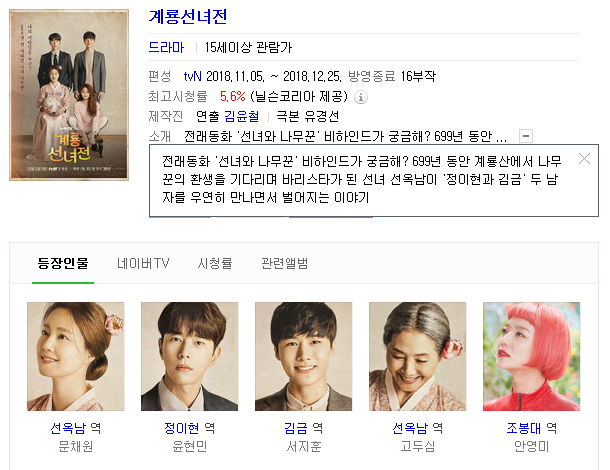Click the 계룡선녀전 drama poster image
The width and height of the screenshot is (610, 470).
coord(69,95)
